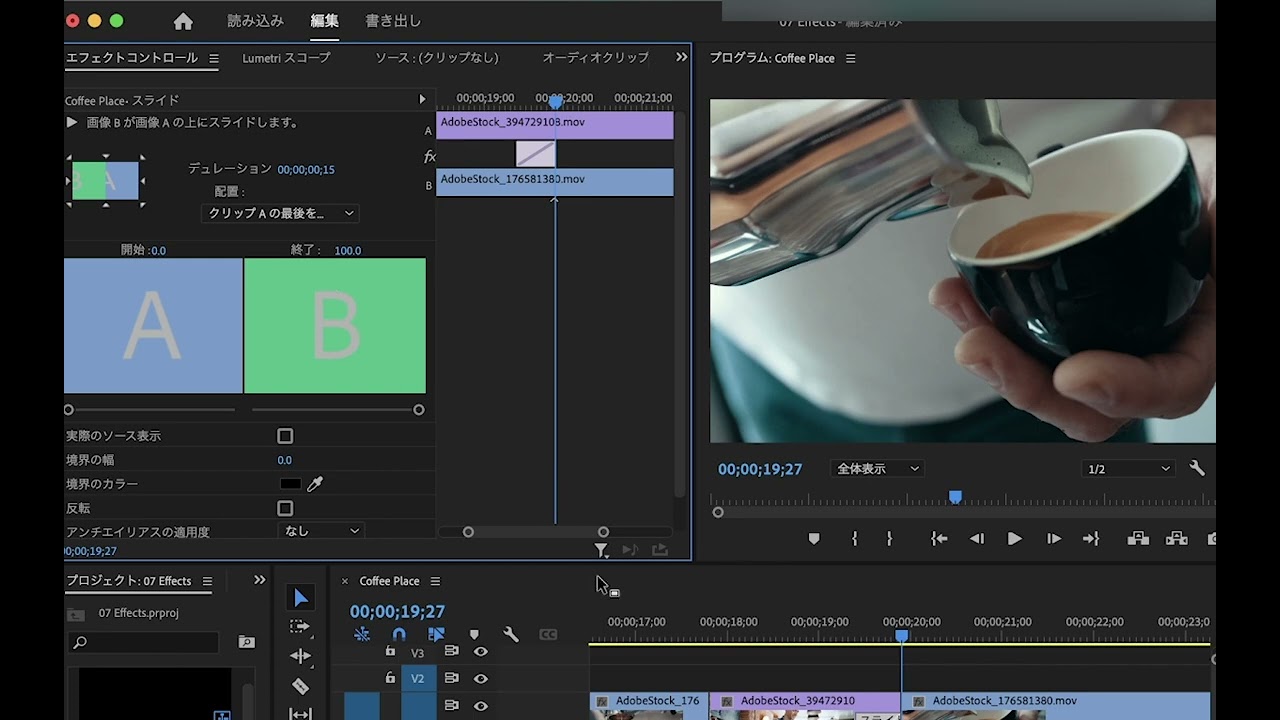Click the 境界のカラー black color swatch
The width and height of the screenshot is (1280, 720).
[290, 484]
